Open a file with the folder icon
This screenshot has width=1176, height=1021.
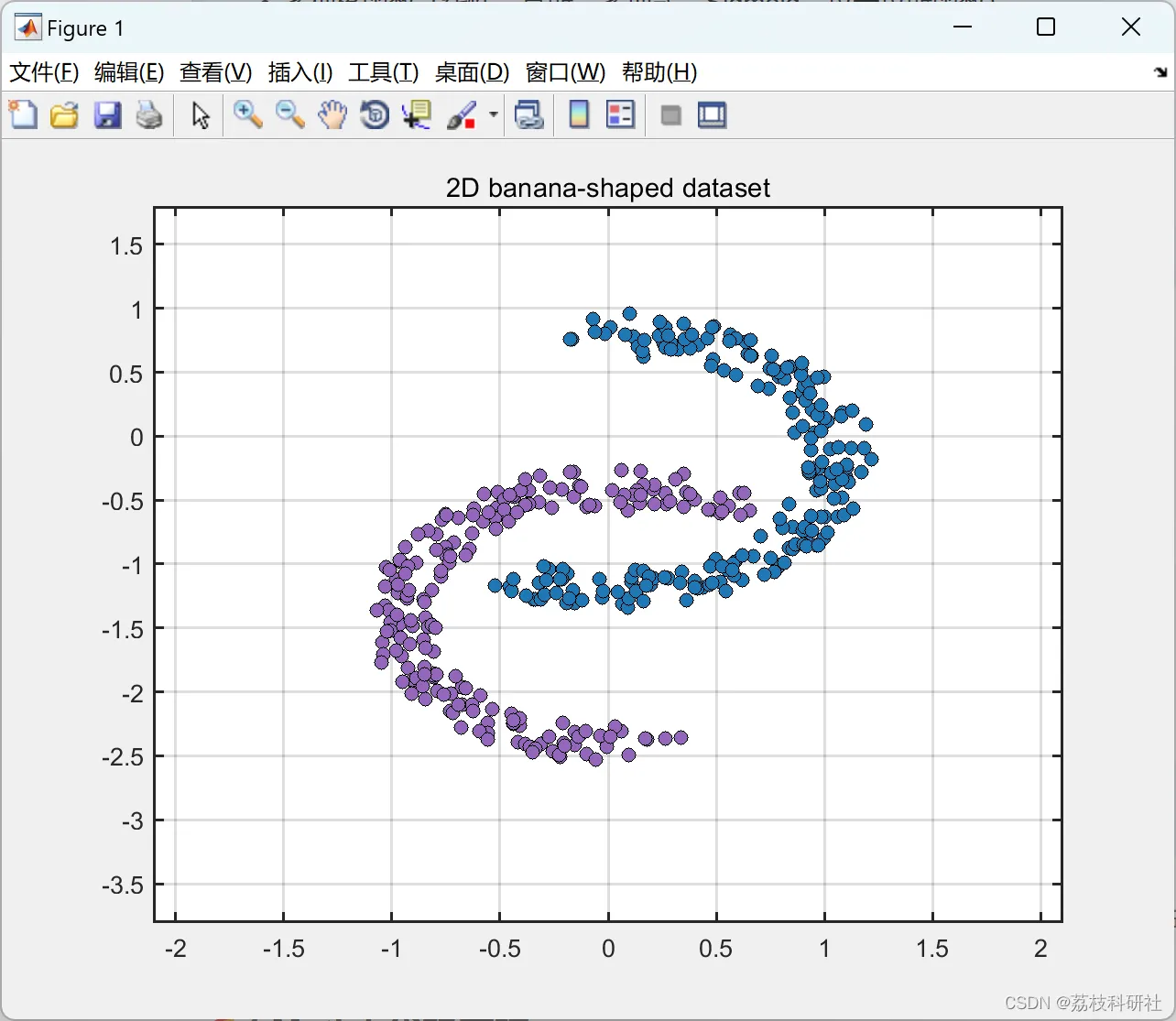pos(64,115)
